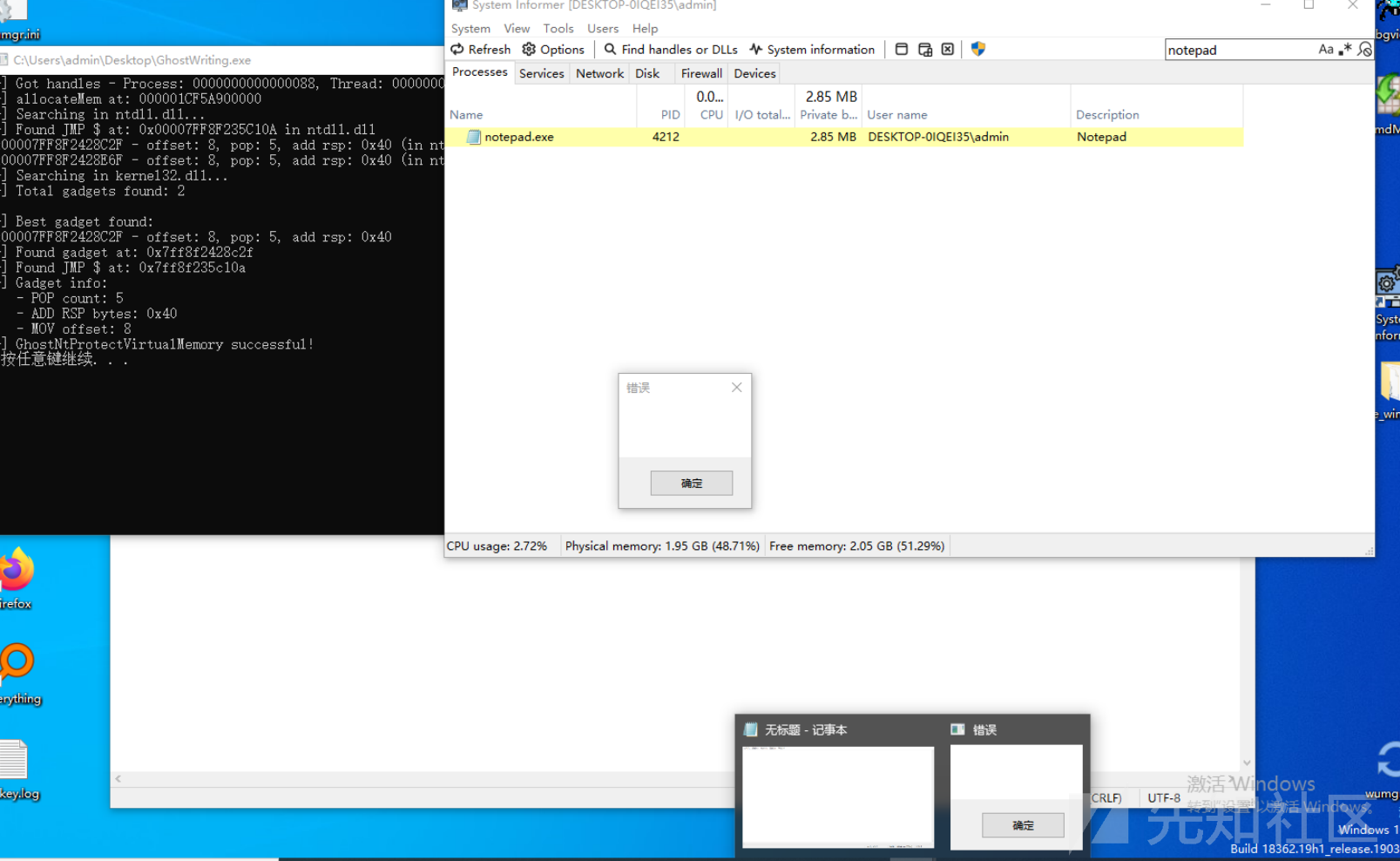1400x861 pixels.
Task: Click the Notepad horizontal scrollbar left arrow
Action: tap(118, 779)
